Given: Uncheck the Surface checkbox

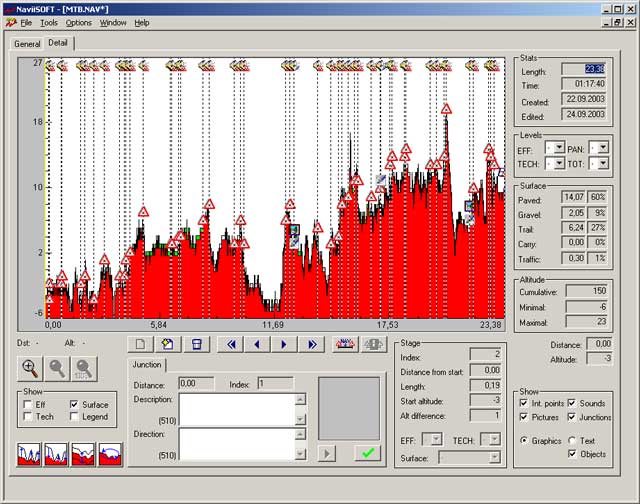Looking at the screenshot, I should tap(74, 404).
